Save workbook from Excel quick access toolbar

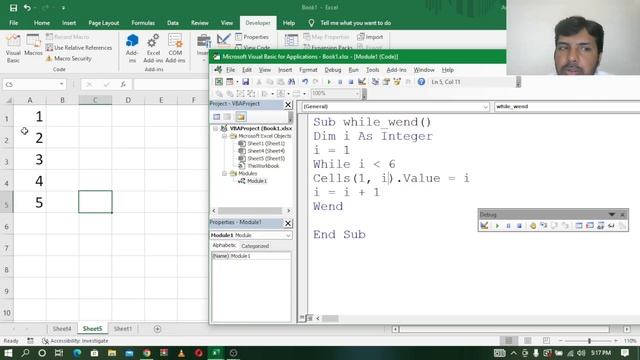[13, 8]
